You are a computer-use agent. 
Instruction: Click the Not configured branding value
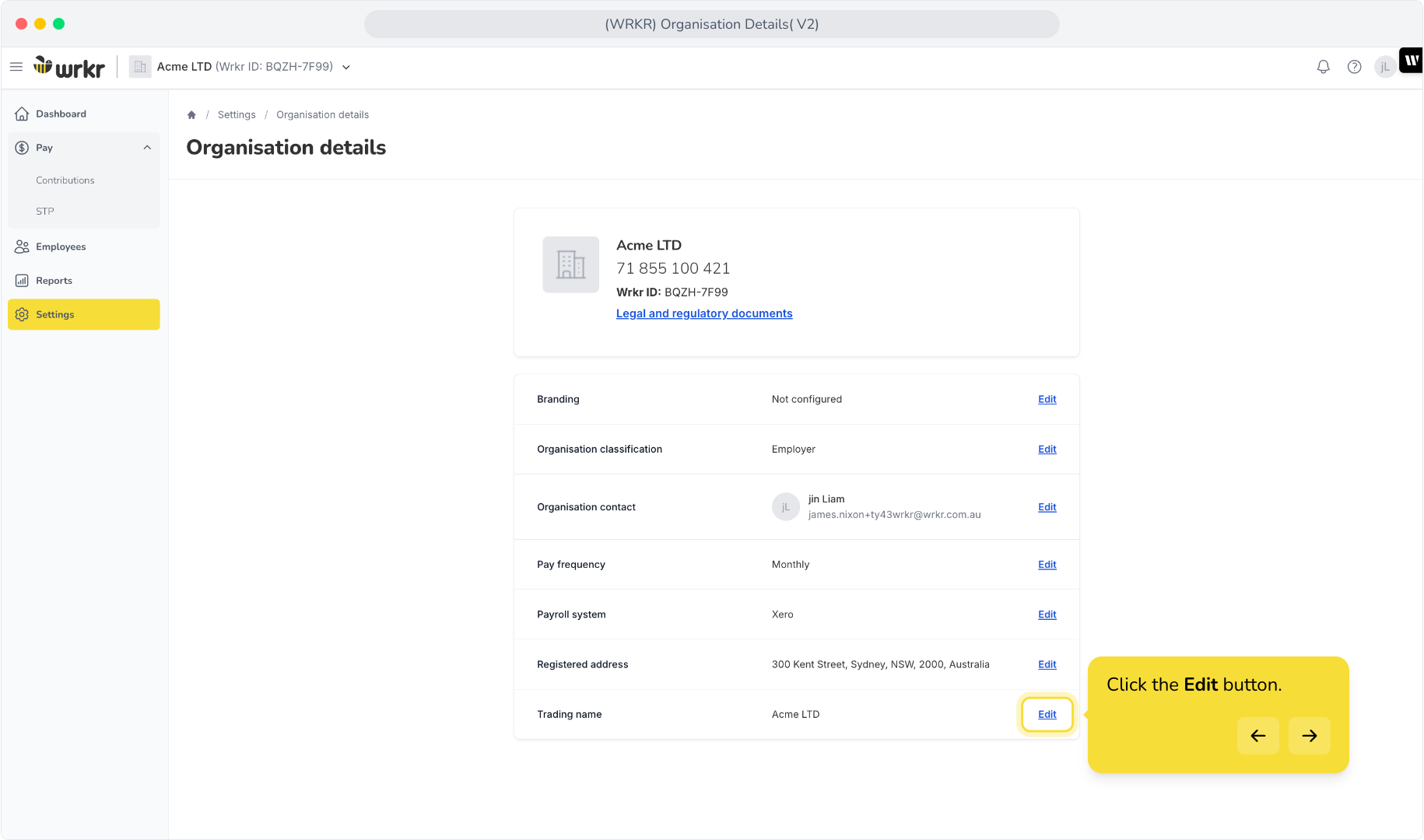(x=807, y=399)
